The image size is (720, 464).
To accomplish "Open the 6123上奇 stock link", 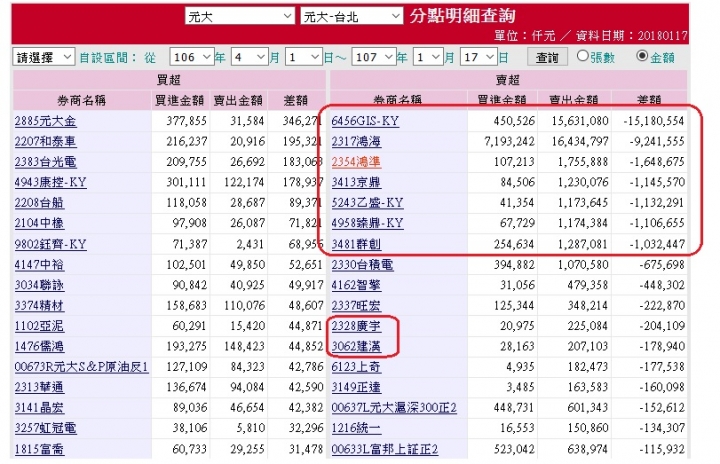I will [x=356, y=367].
